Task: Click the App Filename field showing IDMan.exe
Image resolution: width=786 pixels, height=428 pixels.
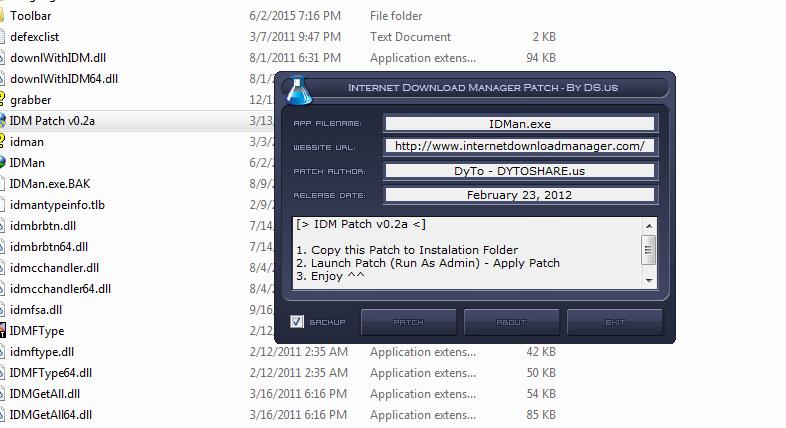Action: click(520, 124)
